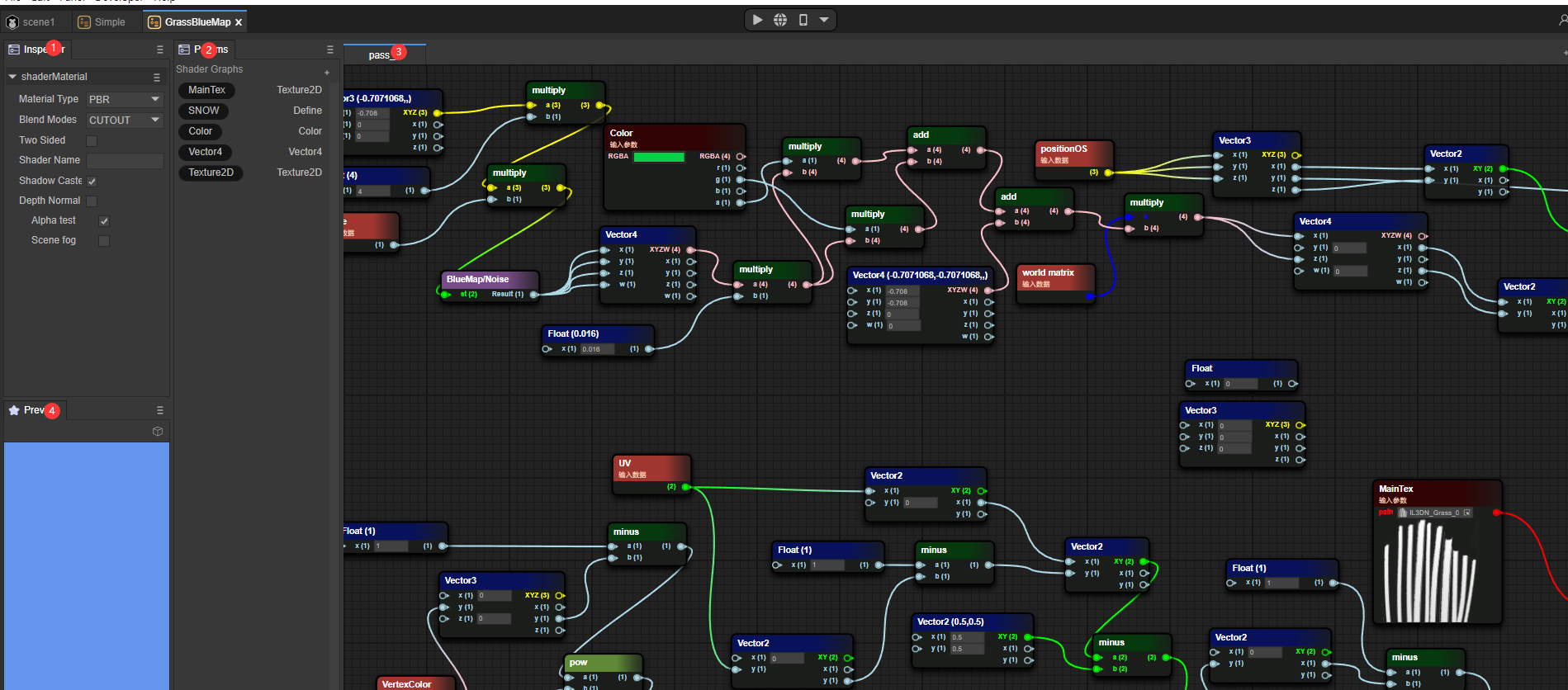This screenshot has height=690, width=1568.
Task: Open the Material Type PBR dropdown
Action: click(125, 99)
